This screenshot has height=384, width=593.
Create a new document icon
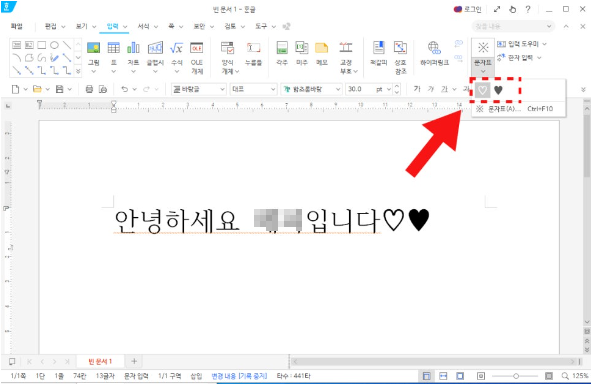click(x=15, y=89)
